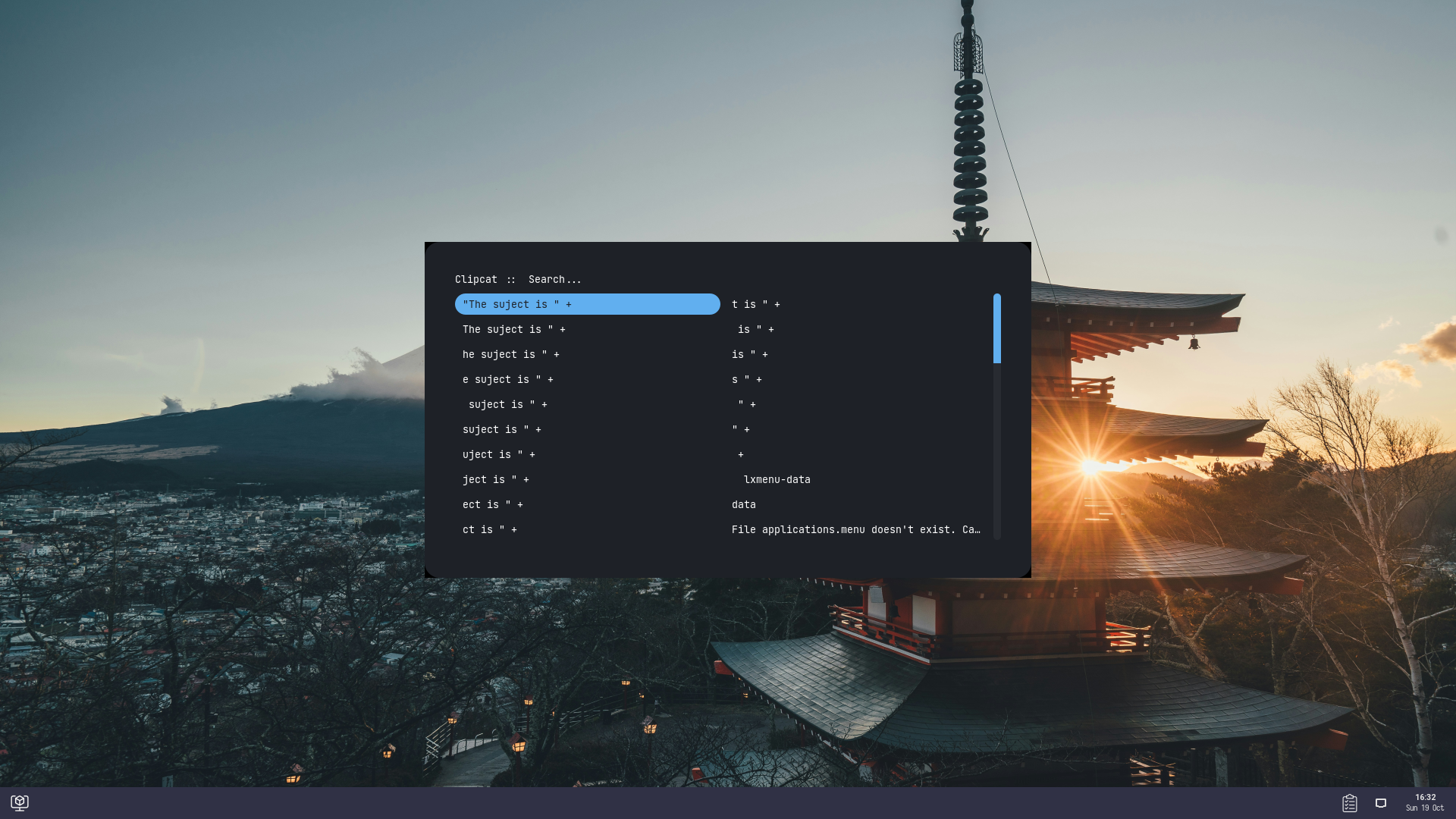Open the launcher icon in taskbar corner
Image resolution: width=1456 pixels, height=819 pixels.
pyautogui.click(x=20, y=802)
